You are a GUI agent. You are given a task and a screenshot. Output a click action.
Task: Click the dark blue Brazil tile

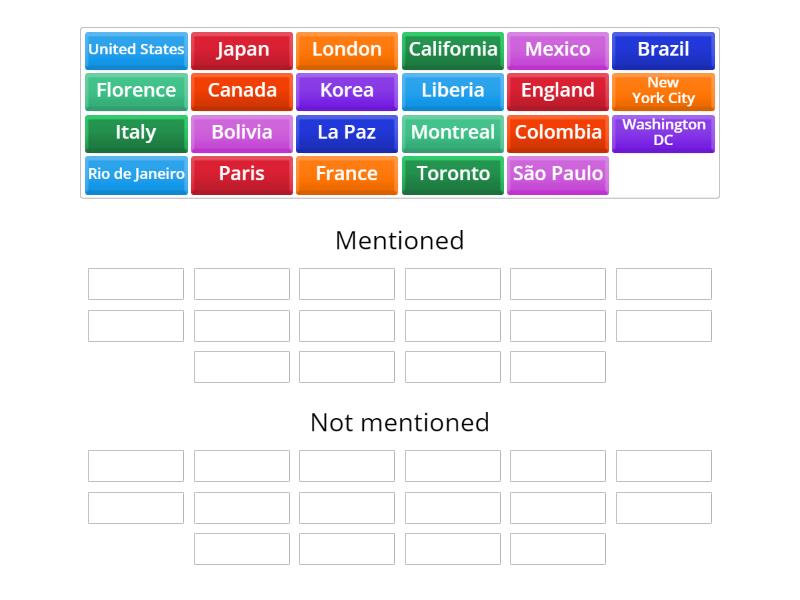pos(663,51)
